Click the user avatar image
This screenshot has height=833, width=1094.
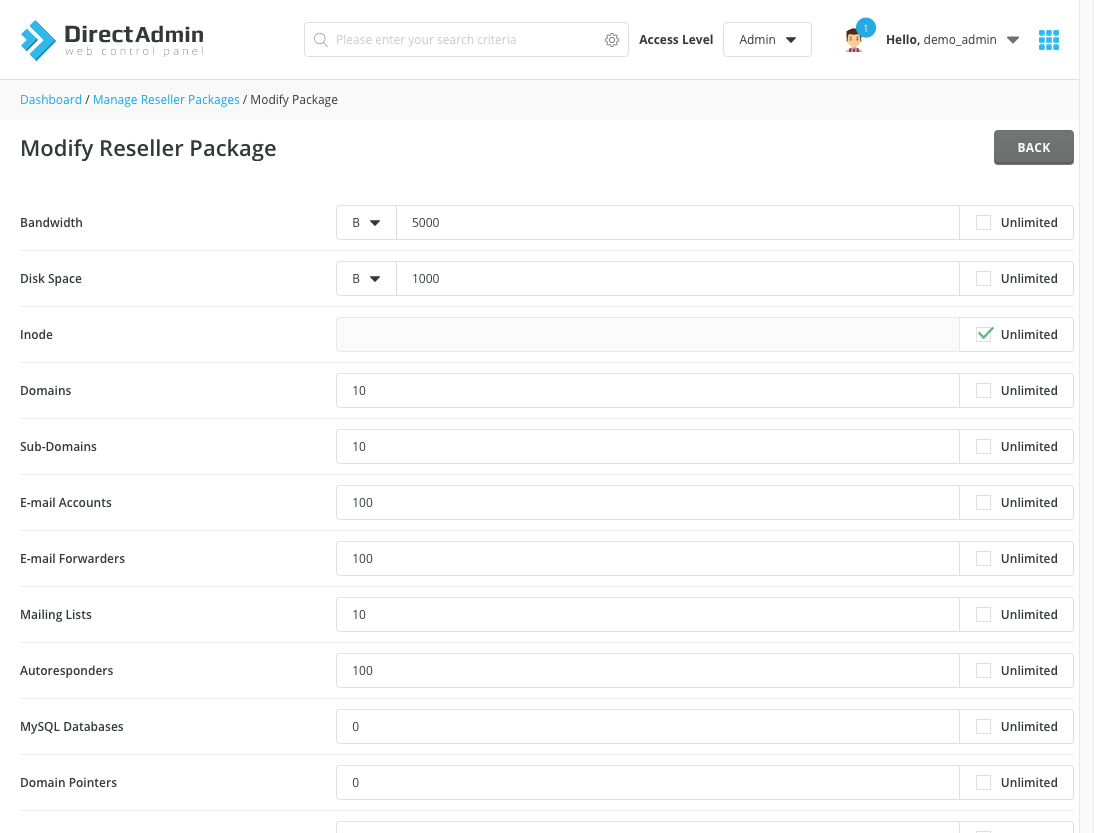853,41
